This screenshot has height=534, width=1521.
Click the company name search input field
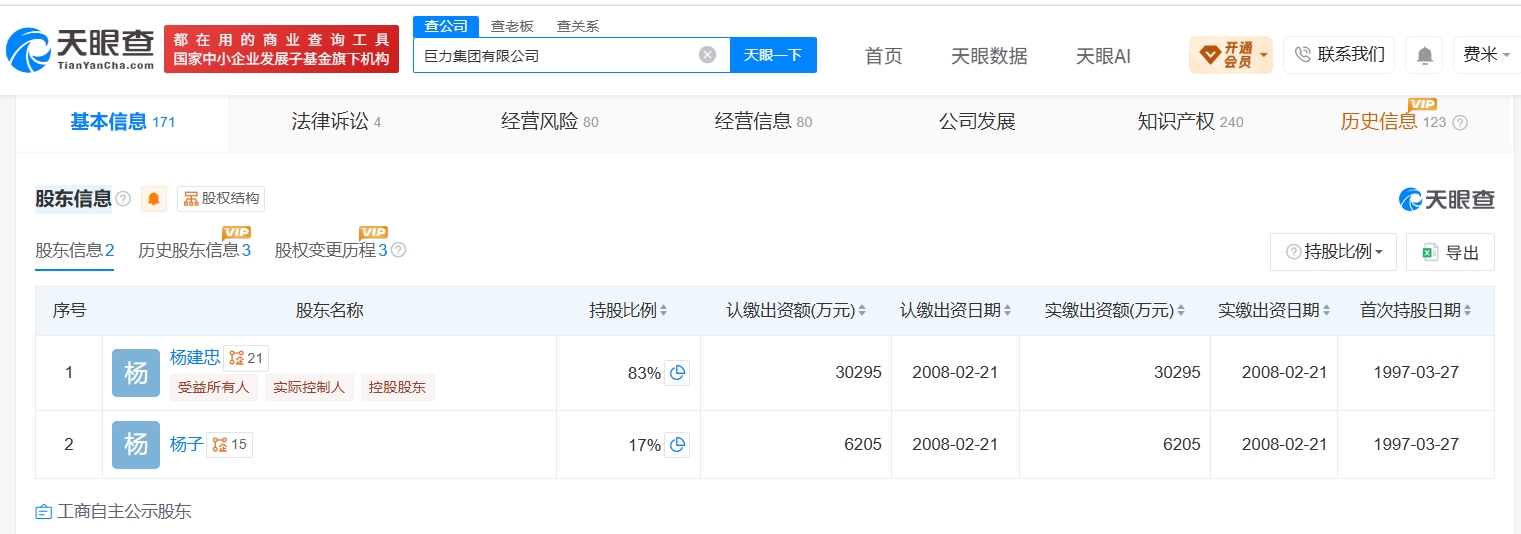click(556, 55)
